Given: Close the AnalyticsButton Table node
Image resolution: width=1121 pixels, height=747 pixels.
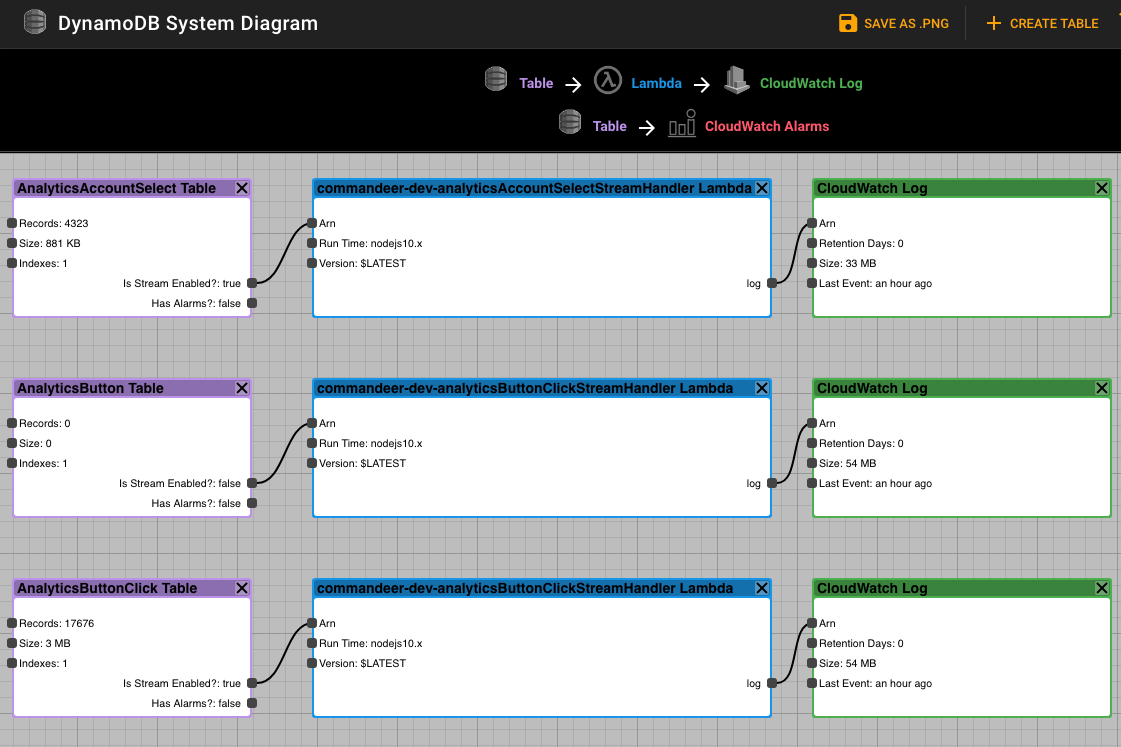Looking at the screenshot, I should click(x=242, y=388).
